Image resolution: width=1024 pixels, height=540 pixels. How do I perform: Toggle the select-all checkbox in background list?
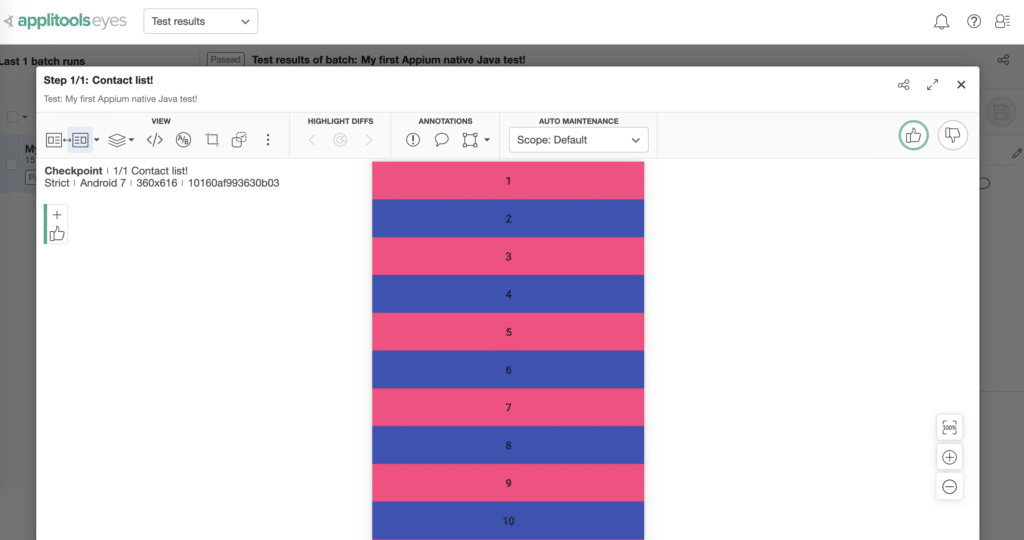coord(12,117)
